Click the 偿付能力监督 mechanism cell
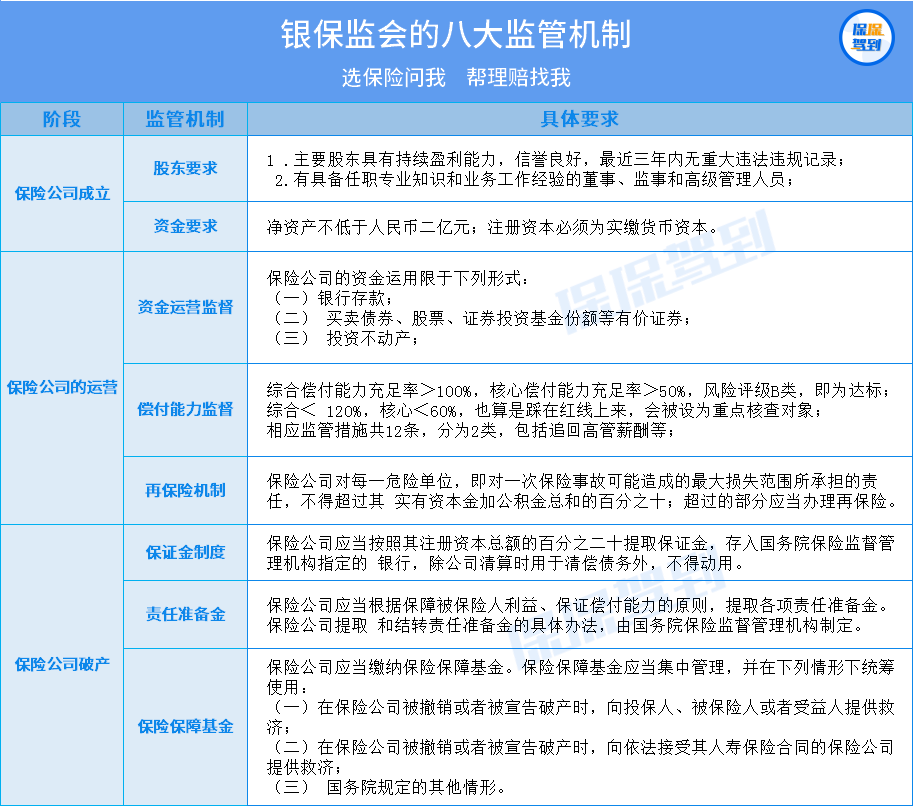The image size is (913, 806). [x=185, y=409]
